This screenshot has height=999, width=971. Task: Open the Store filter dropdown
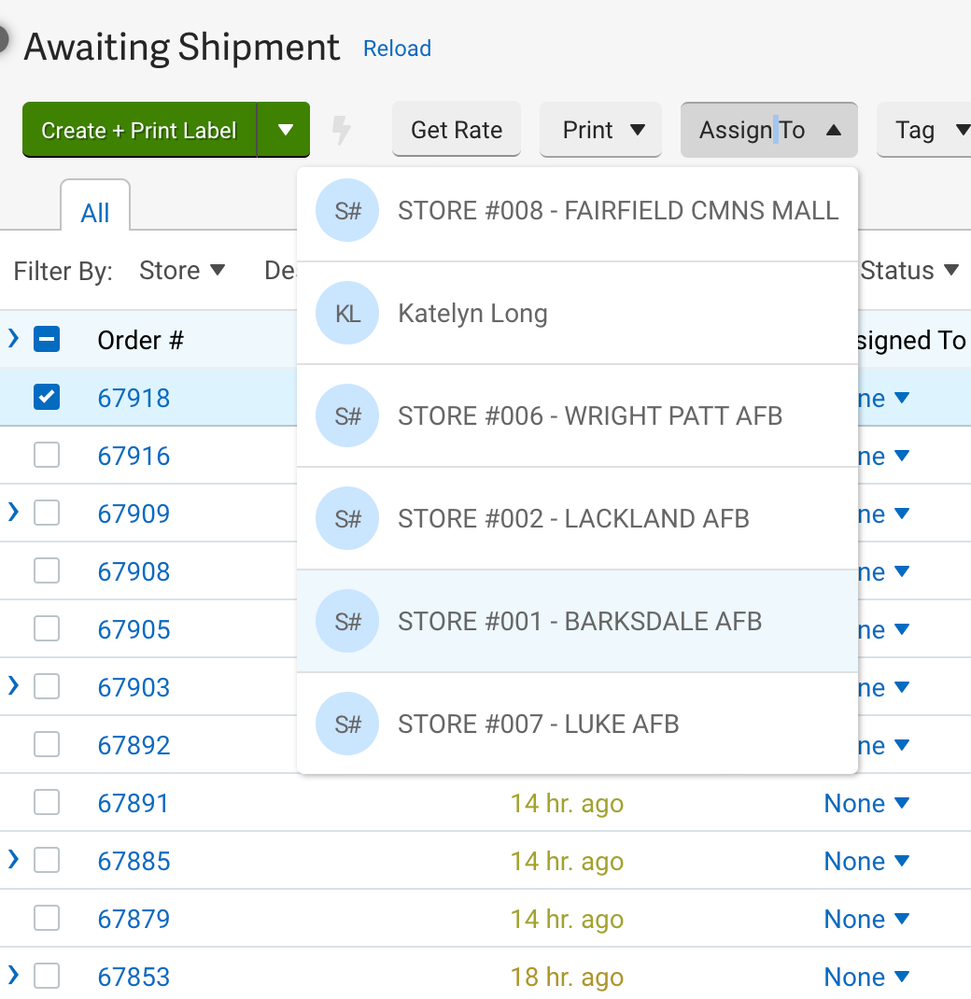[x=182, y=271]
